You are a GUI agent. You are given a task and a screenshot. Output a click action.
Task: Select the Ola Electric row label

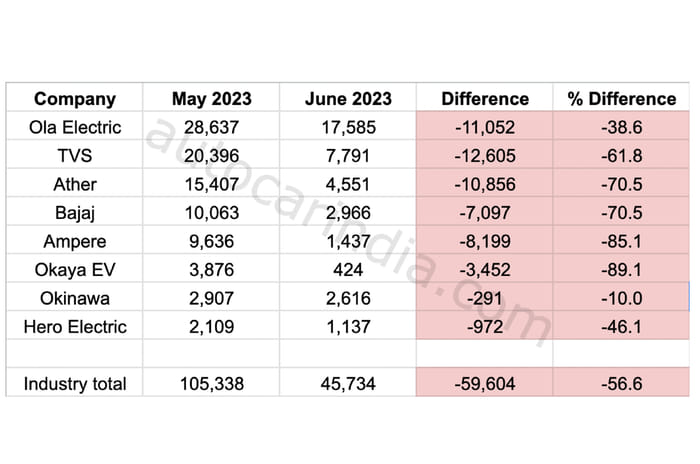[74, 127]
